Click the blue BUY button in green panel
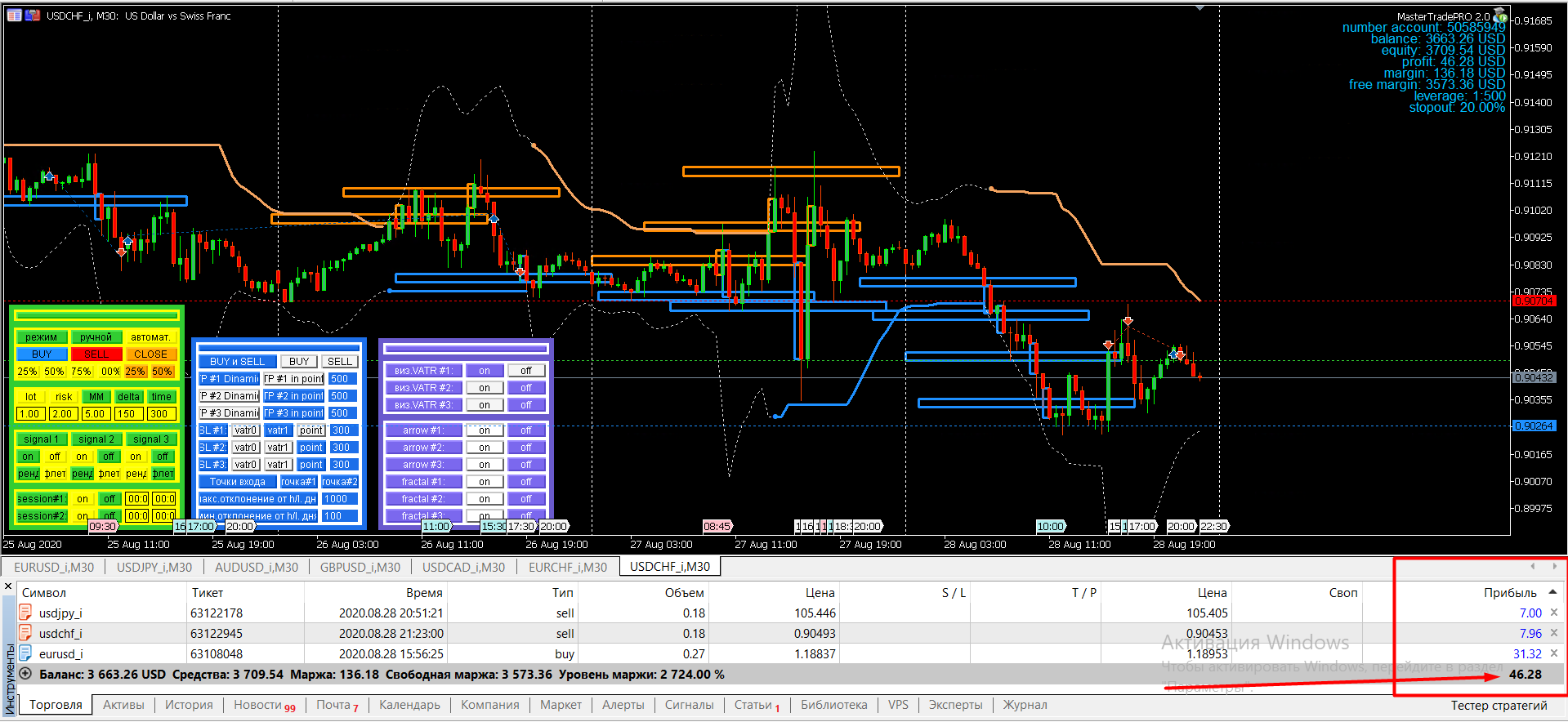1568x722 pixels. coord(42,354)
